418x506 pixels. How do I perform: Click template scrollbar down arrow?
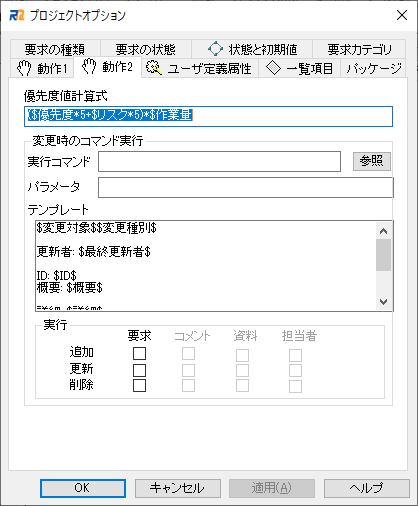tap(383, 302)
